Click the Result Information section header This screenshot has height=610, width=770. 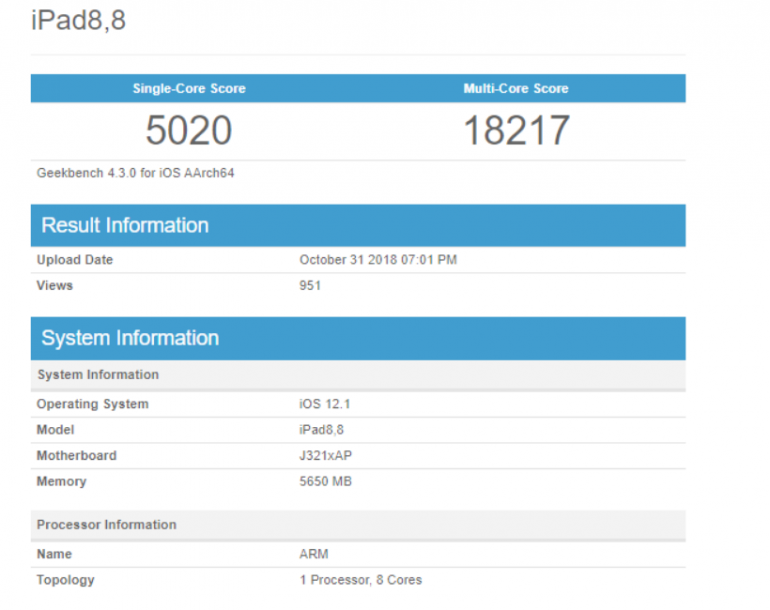pos(125,226)
